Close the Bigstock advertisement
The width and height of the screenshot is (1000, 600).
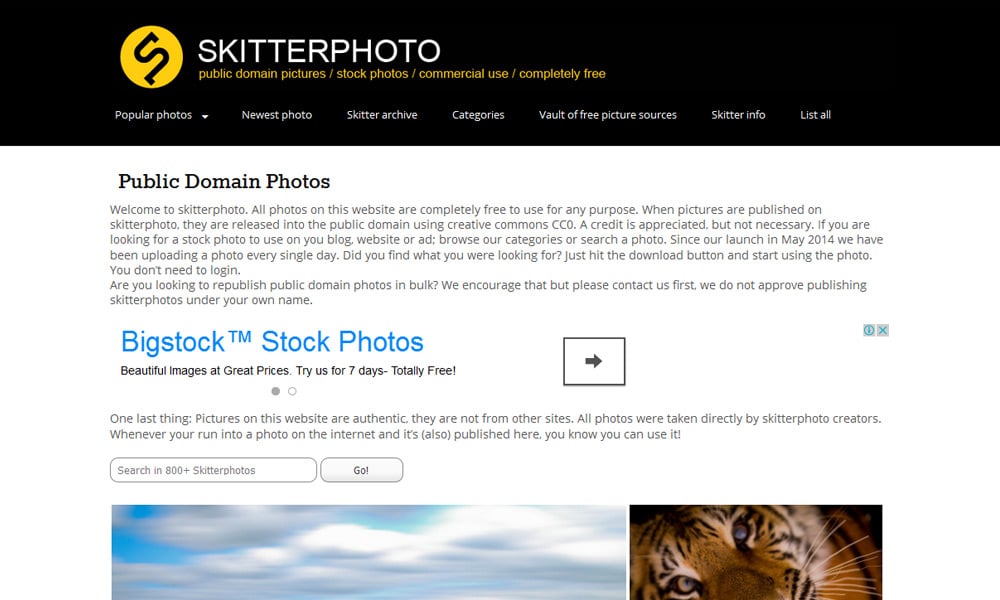point(883,330)
